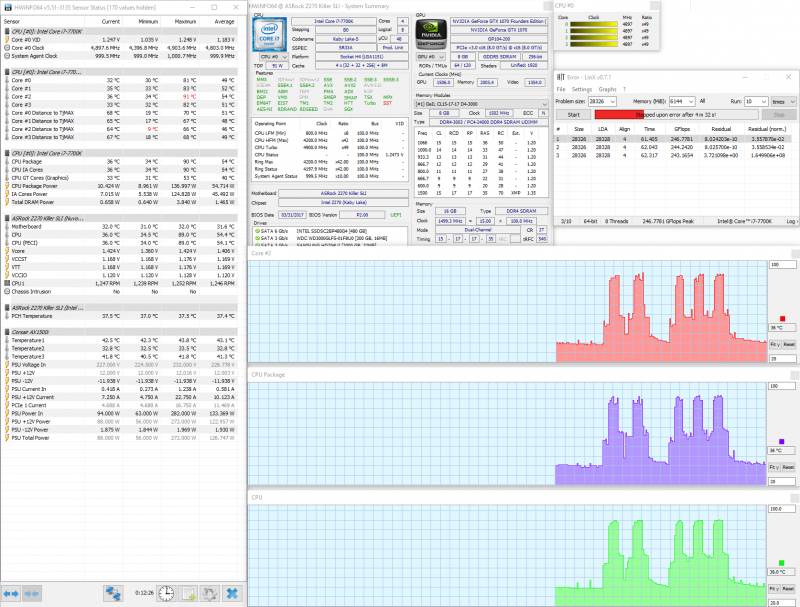Click the ASRock Z270 Killer SLI motherboard field

(x=343, y=193)
